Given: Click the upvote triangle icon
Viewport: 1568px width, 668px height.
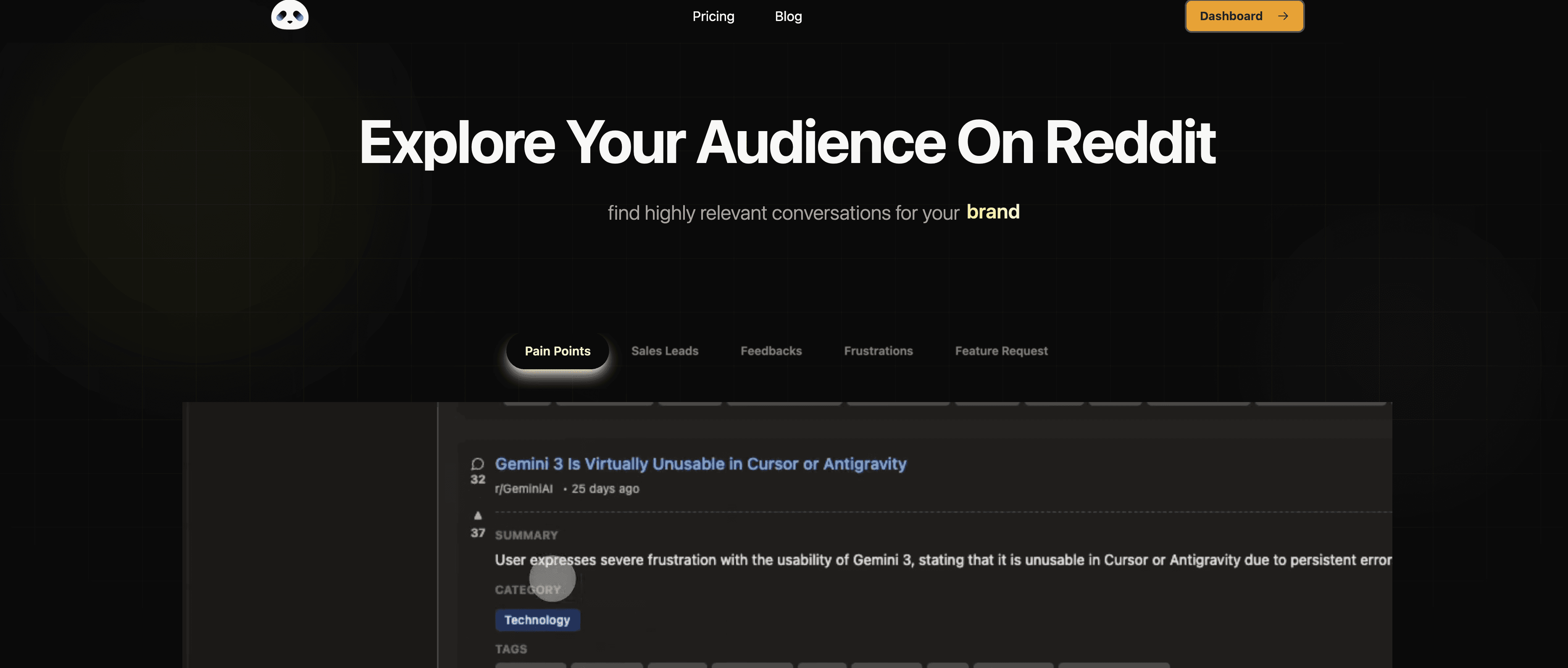Looking at the screenshot, I should tap(478, 516).
